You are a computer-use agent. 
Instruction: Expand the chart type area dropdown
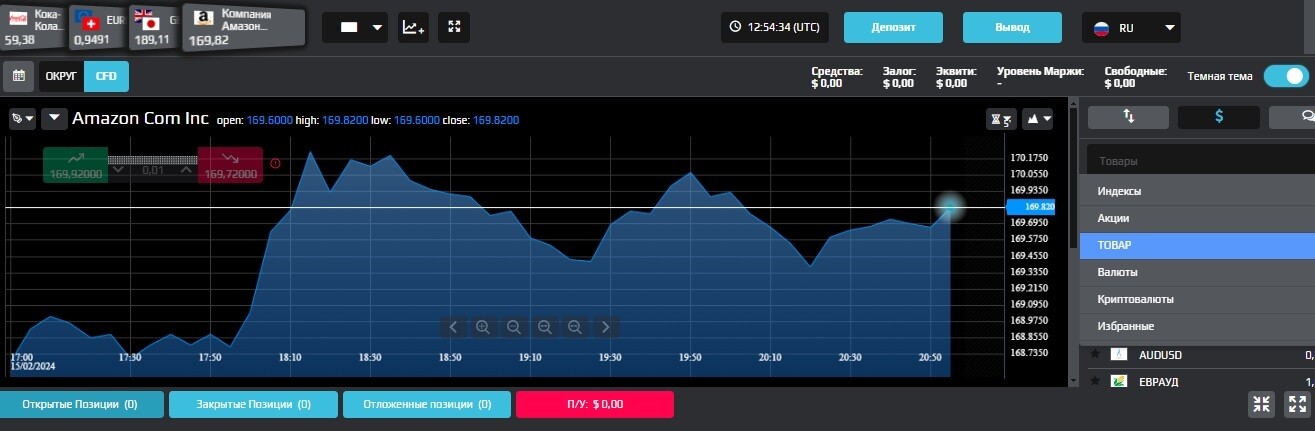tap(1039, 120)
